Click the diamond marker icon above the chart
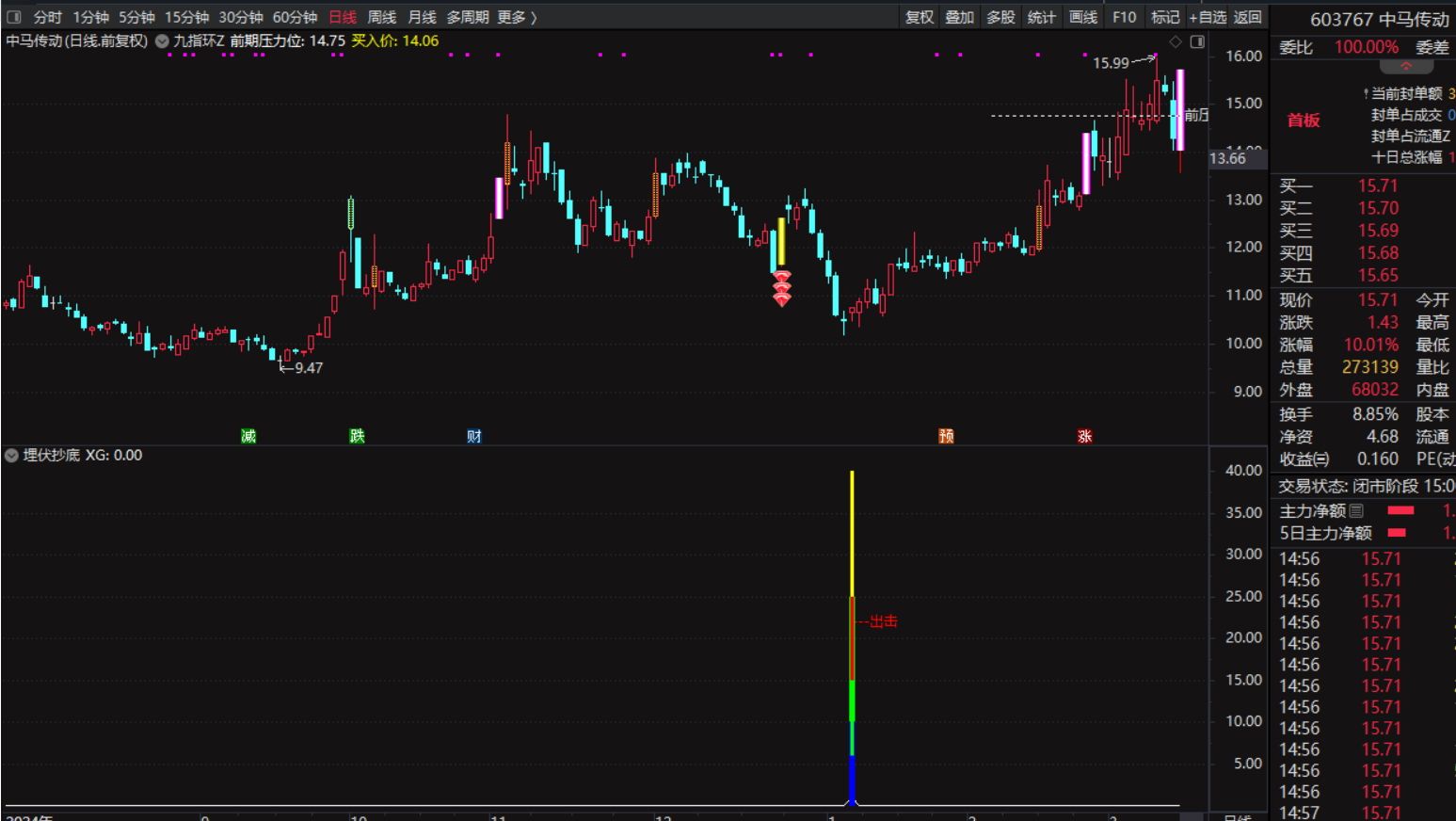Image resolution: width=1456 pixels, height=821 pixels. click(x=1175, y=41)
